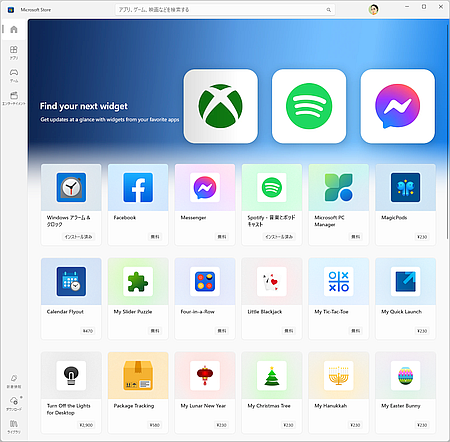Image resolution: width=450 pixels, height=442 pixels.
Task: Click the ¥230 price on My Quick Launch
Action: pyautogui.click(x=422, y=331)
